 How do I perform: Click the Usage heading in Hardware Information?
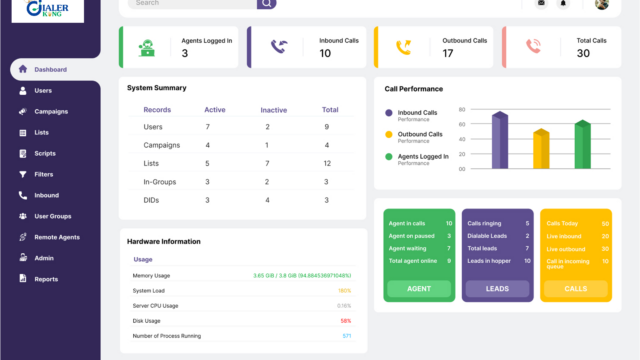pos(143,260)
